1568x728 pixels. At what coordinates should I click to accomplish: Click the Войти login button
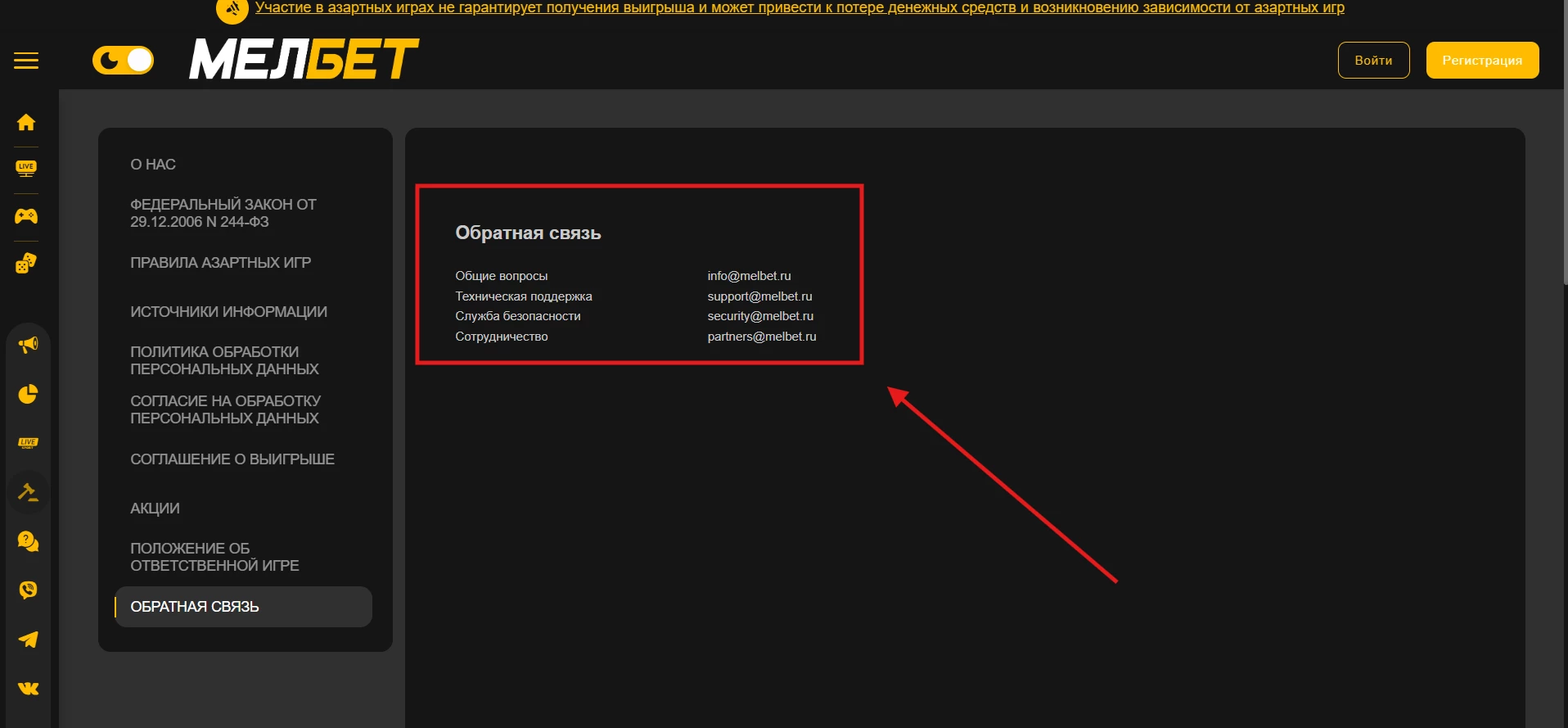(1373, 61)
